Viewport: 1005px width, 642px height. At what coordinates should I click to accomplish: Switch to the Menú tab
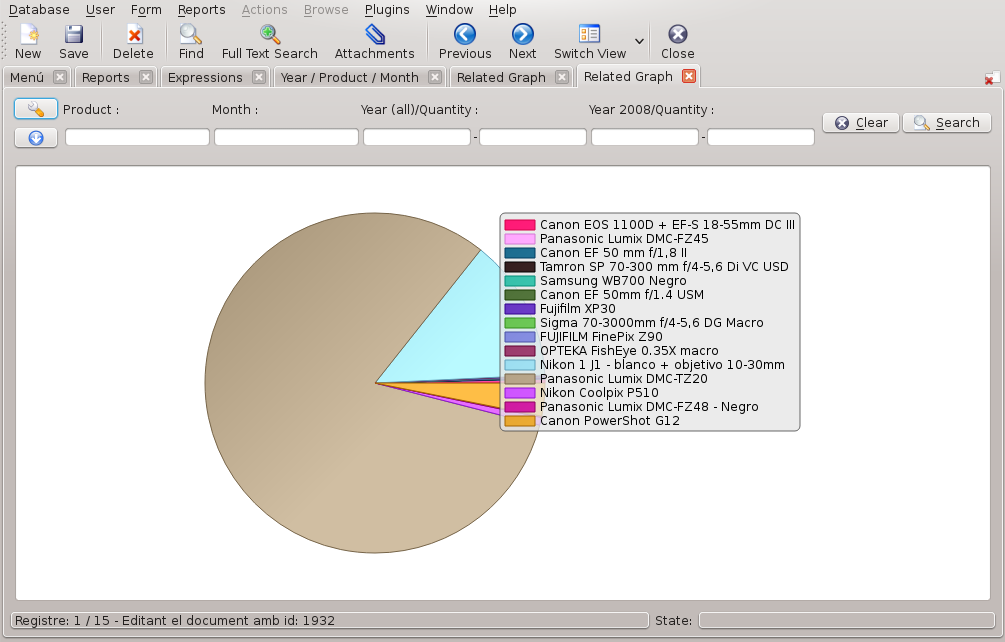(x=27, y=78)
